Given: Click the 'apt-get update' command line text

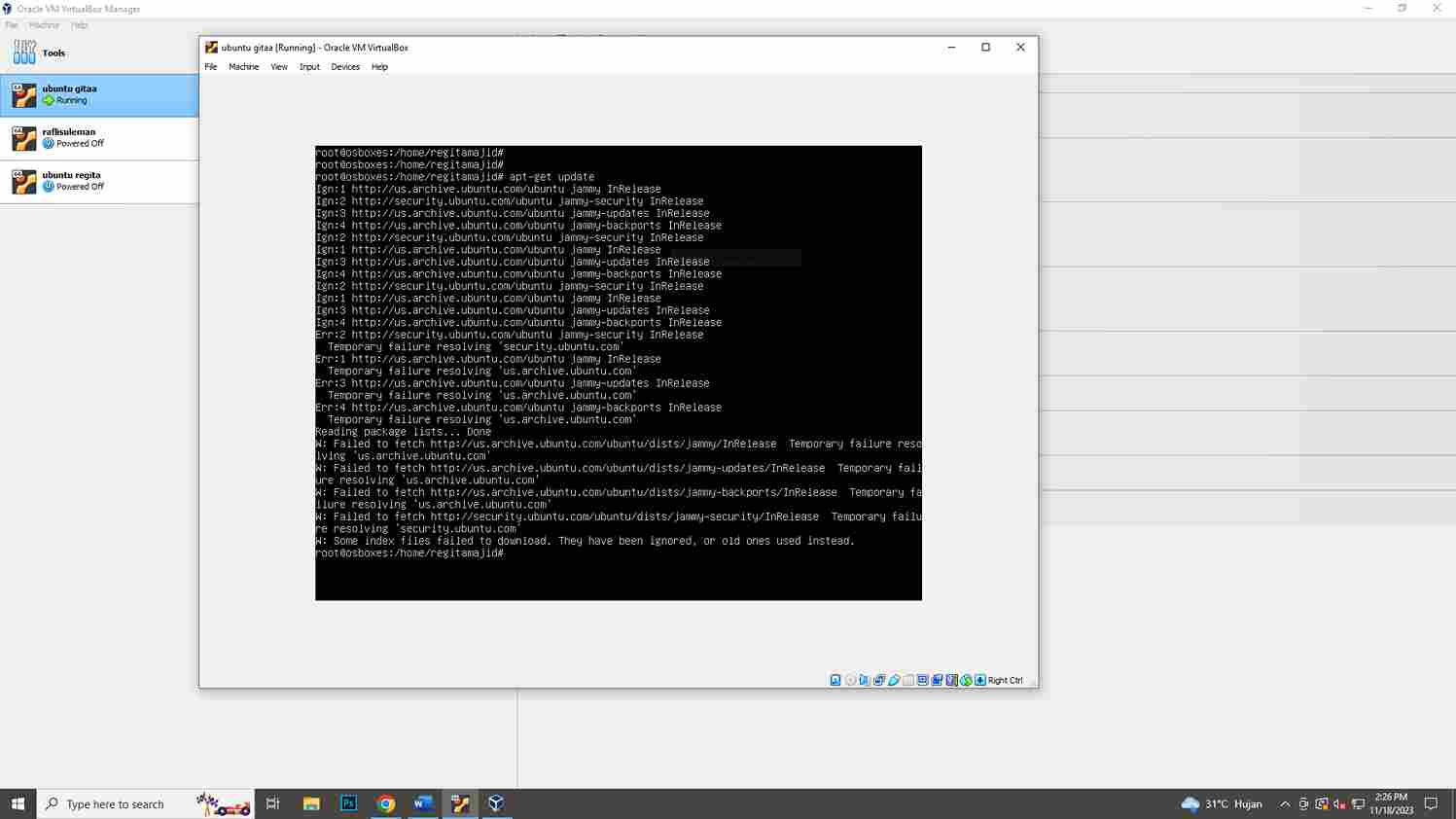Looking at the screenshot, I should 551,177.
